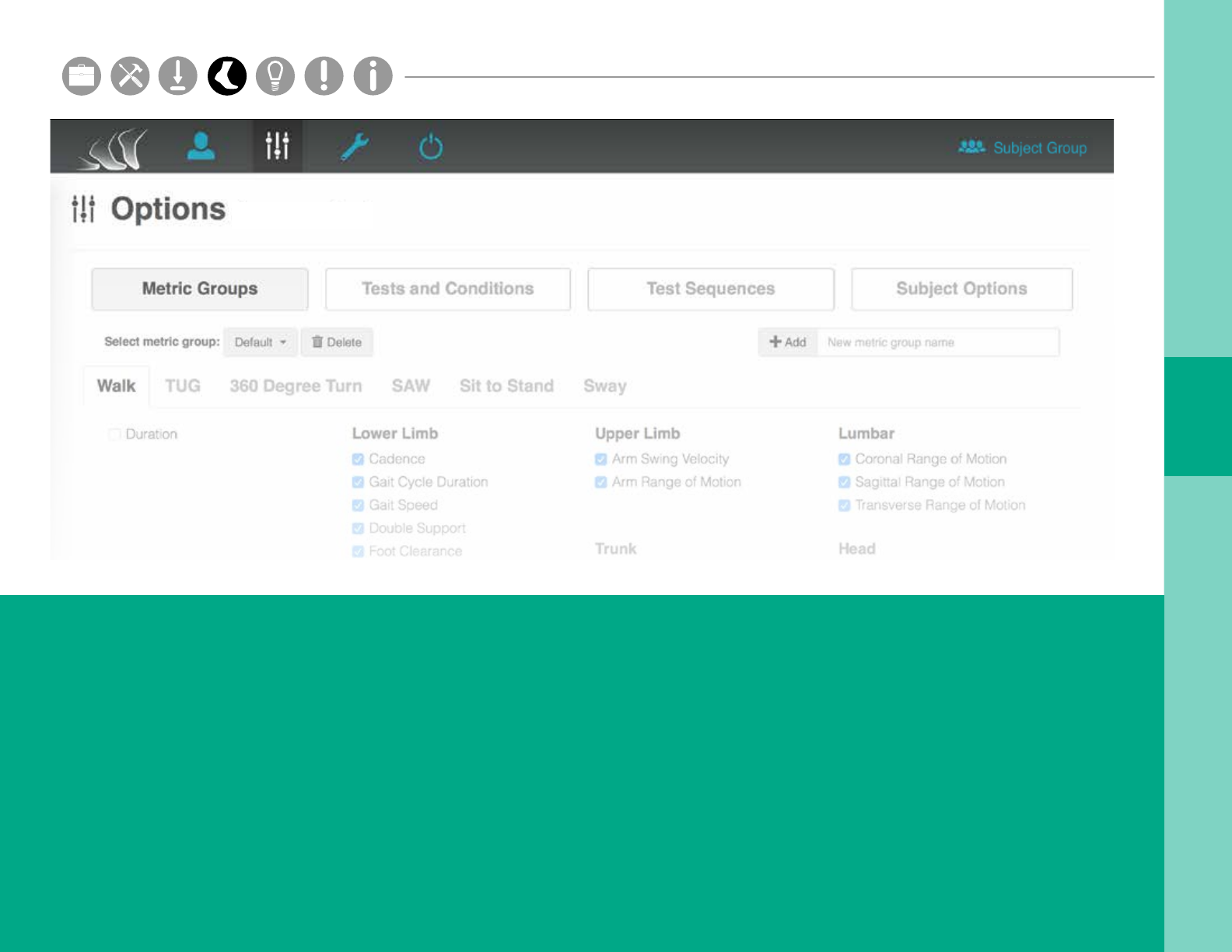
Task: Switch to Tests and Conditions
Action: [448, 289]
